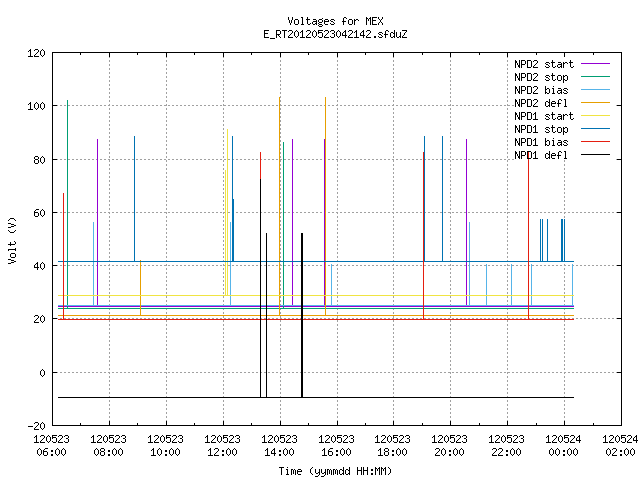This screenshot has height=480, width=640.
Task: Click the y-axis value "40"
Action: pyautogui.click(x=39, y=266)
